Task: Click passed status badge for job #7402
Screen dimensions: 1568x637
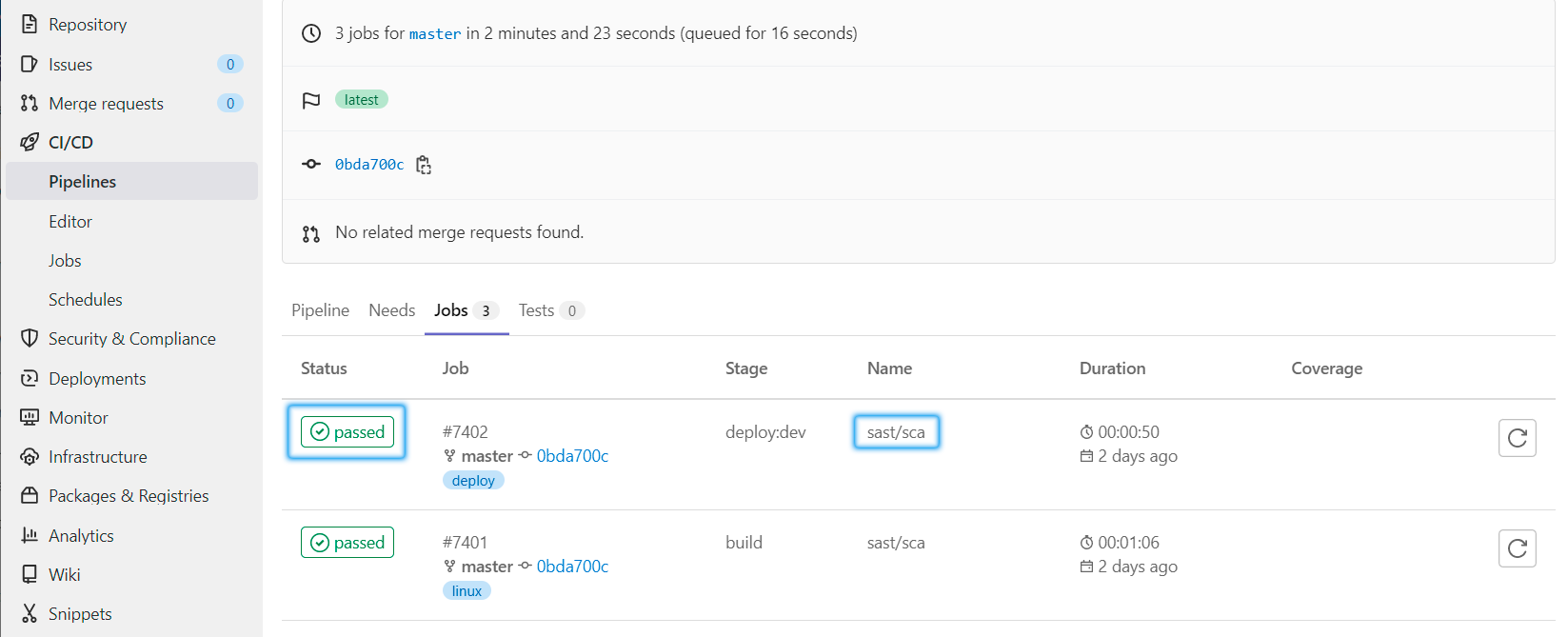Action: 347,432
